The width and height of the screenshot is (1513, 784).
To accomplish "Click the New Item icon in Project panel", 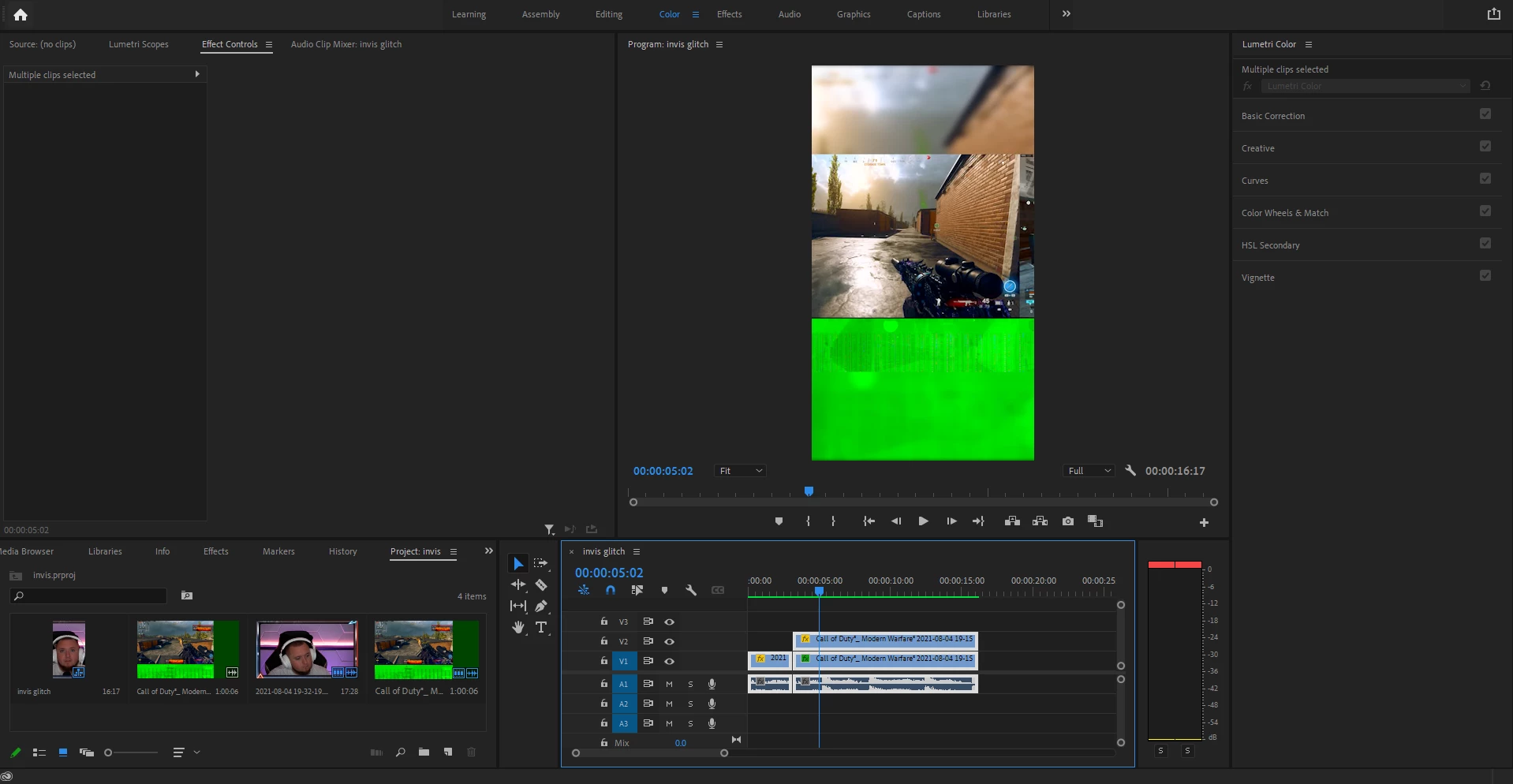I will 448,752.
